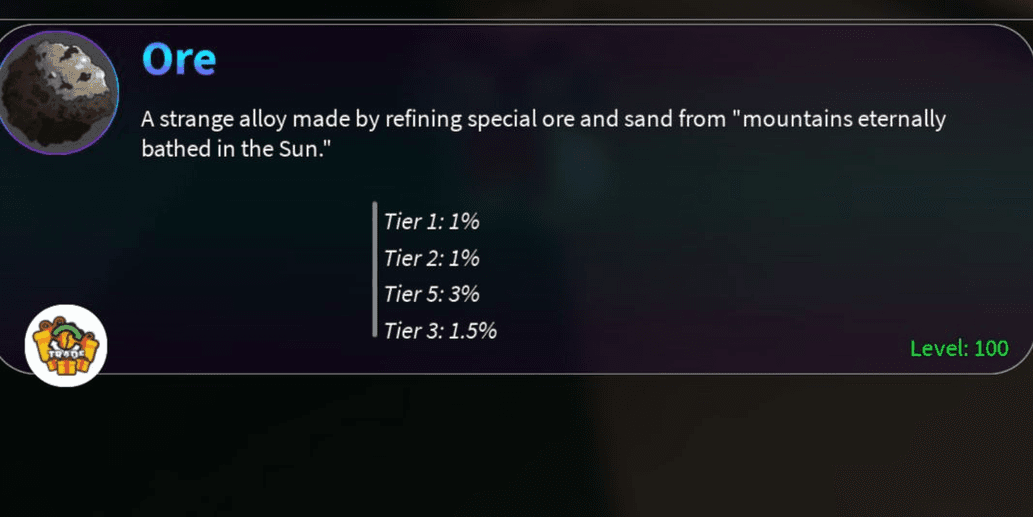
Task: Click the "Level: 100" green label
Action: tap(959, 348)
